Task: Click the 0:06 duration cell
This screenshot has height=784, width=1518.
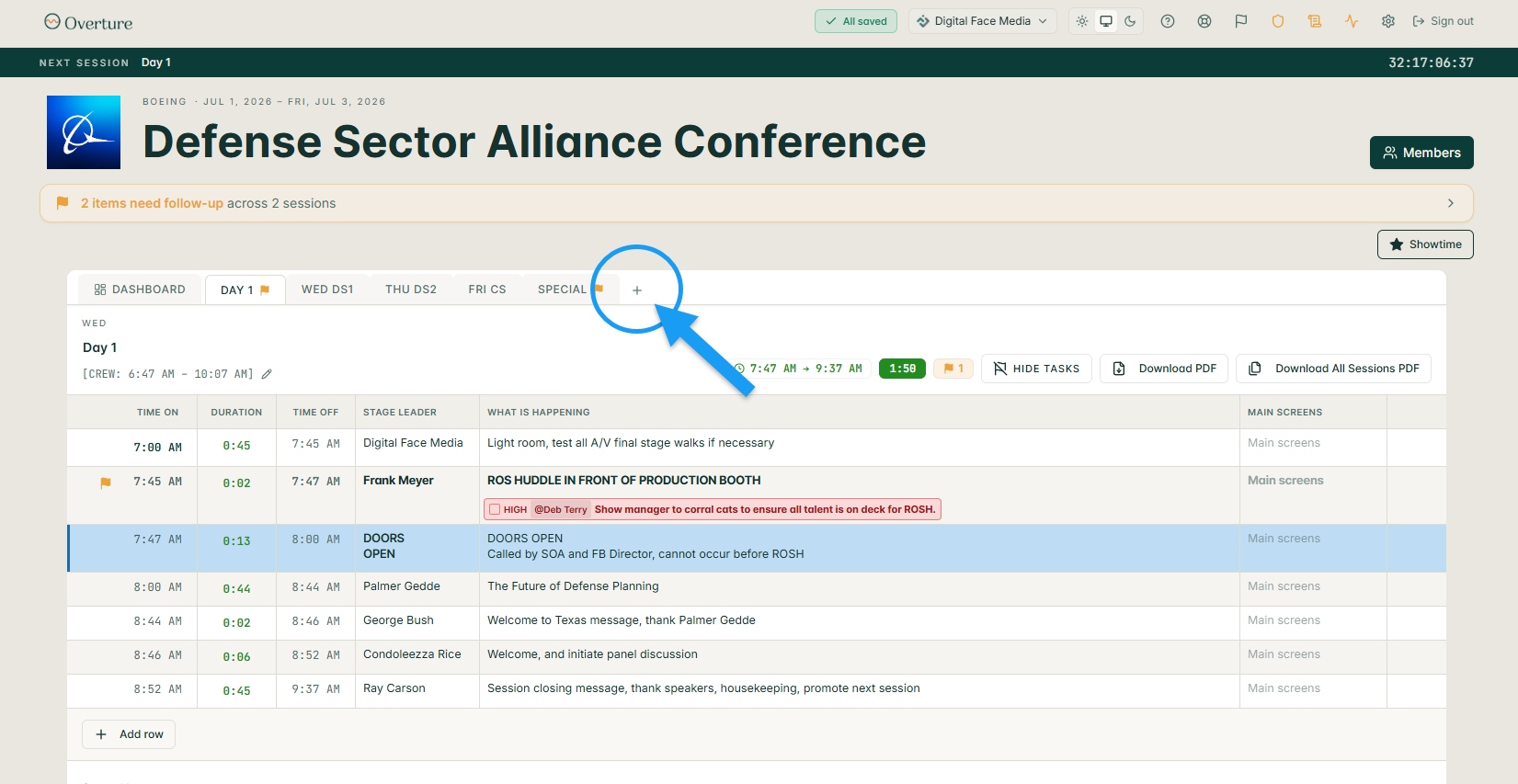Action: point(236,657)
